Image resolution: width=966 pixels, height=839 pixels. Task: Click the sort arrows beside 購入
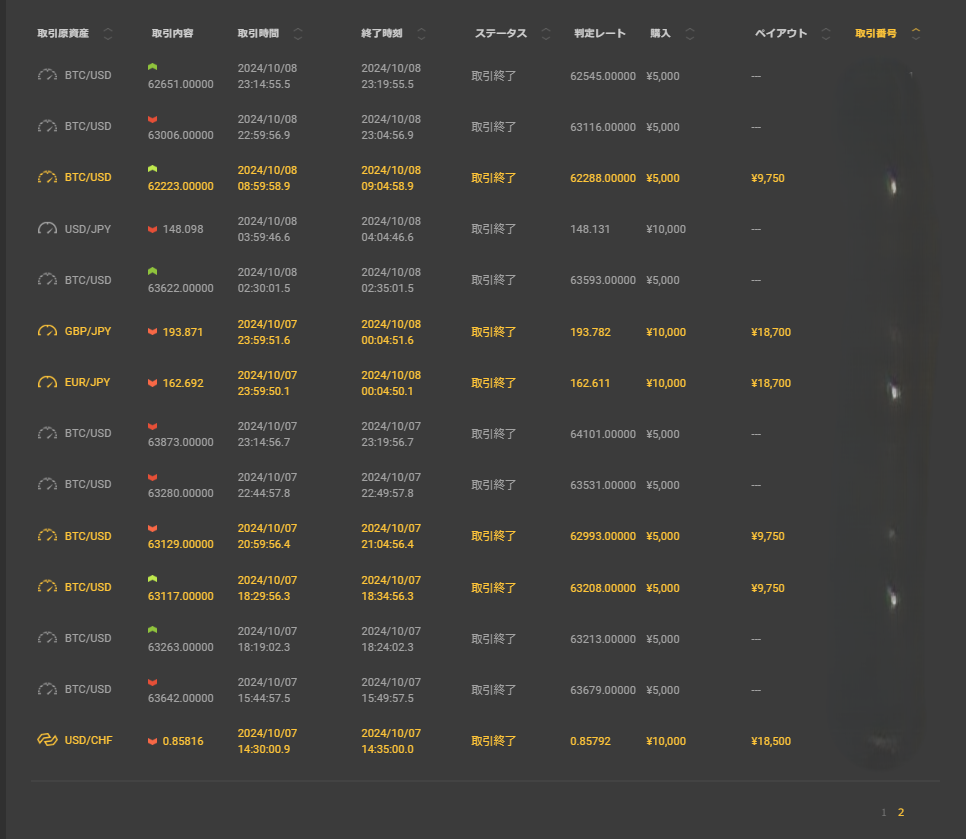tap(689, 34)
